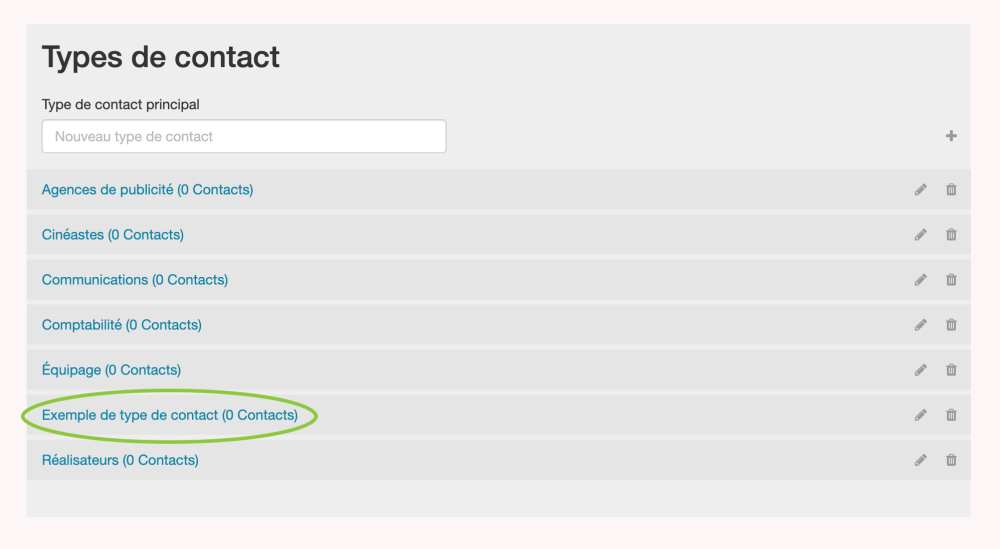
Task: Delete the Agences de publicité contact type
Action: pyautogui.click(x=951, y=190)
